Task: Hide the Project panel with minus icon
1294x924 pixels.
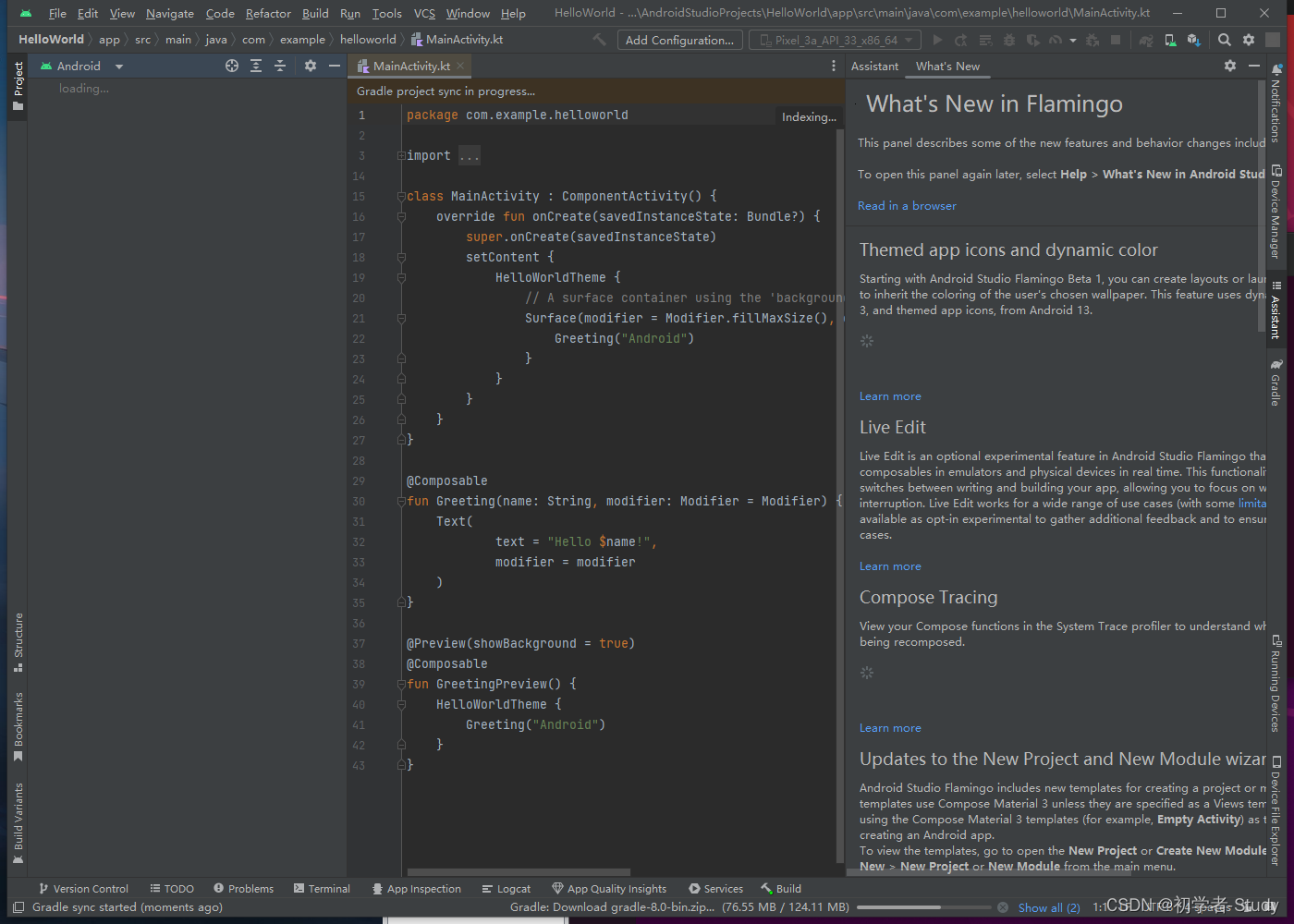Action: (335, 66)
